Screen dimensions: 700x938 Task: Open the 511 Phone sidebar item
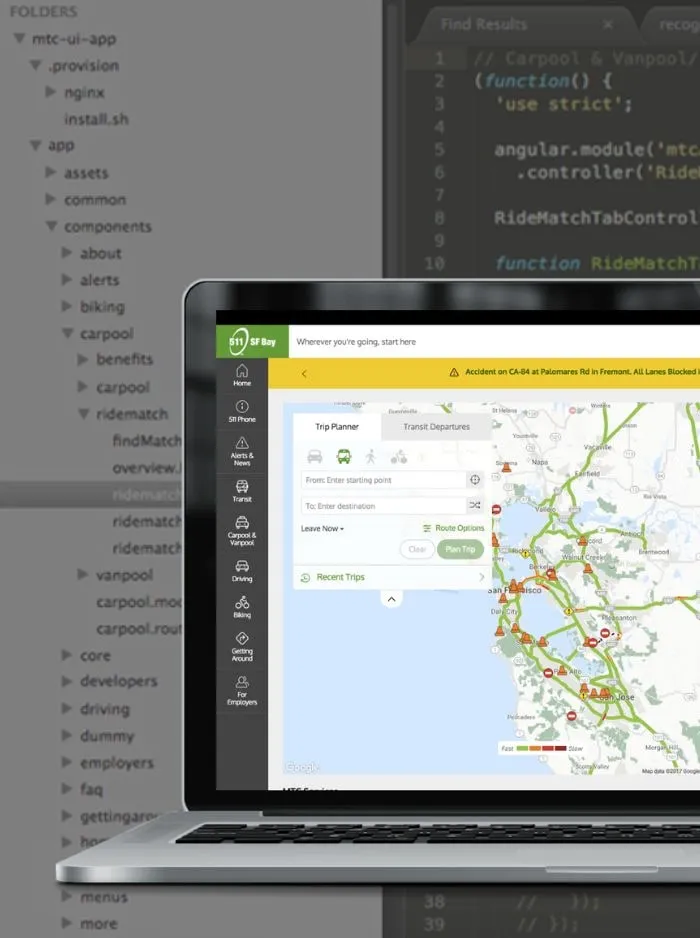pyautogui.click(x=242, y=412)
